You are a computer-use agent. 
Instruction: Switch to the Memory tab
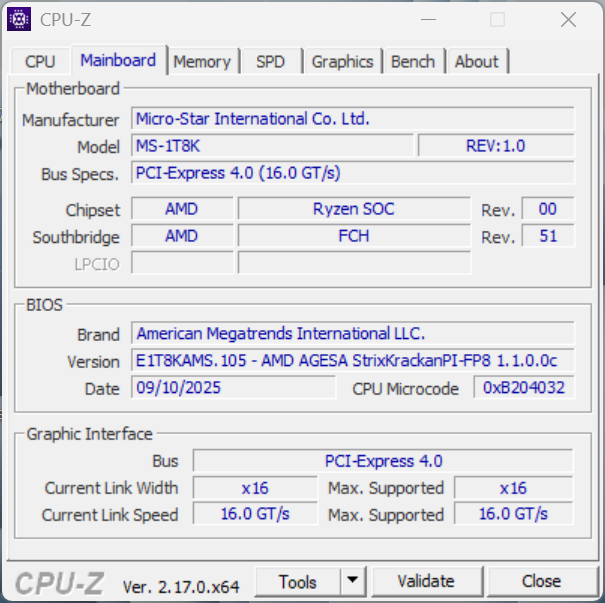[202, 61]
